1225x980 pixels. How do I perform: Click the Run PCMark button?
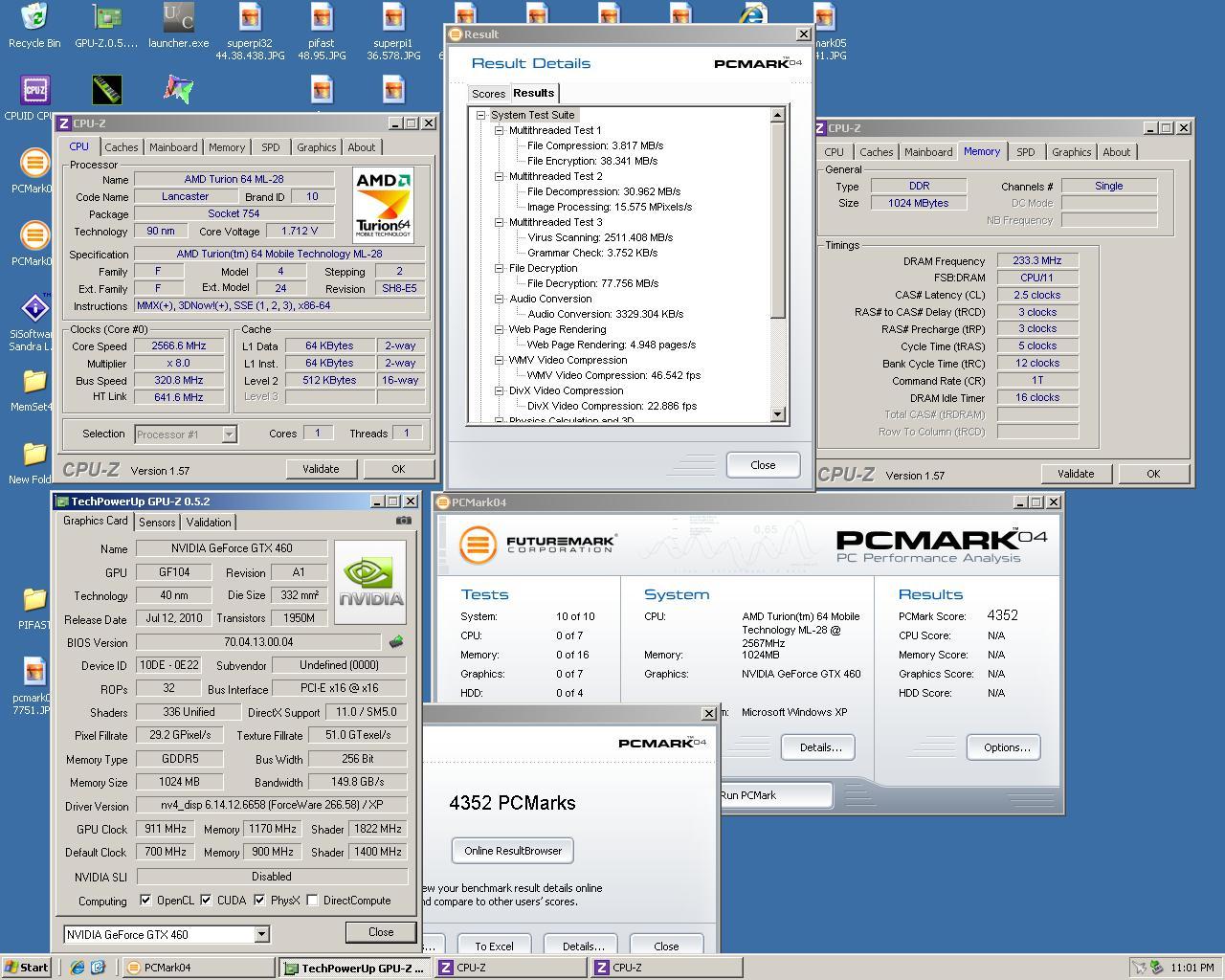point(776,795)
